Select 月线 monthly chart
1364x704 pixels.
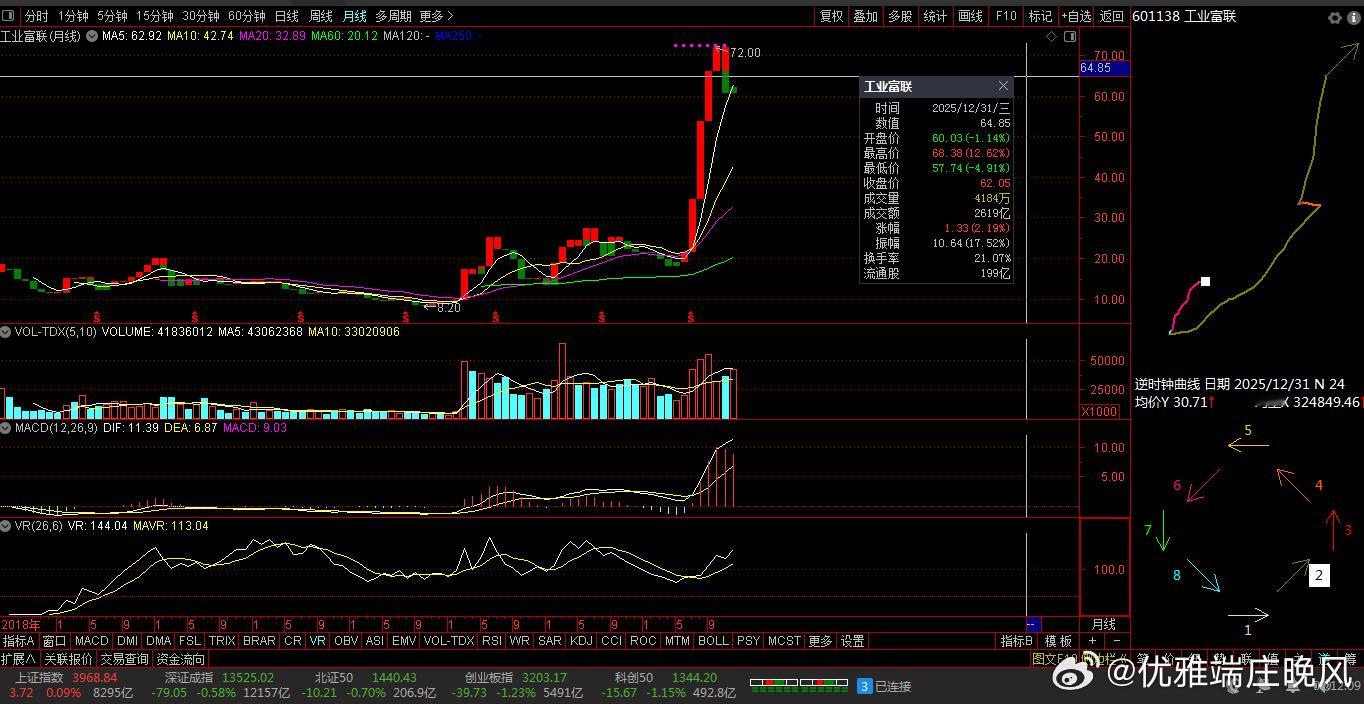tap(354, 16)
